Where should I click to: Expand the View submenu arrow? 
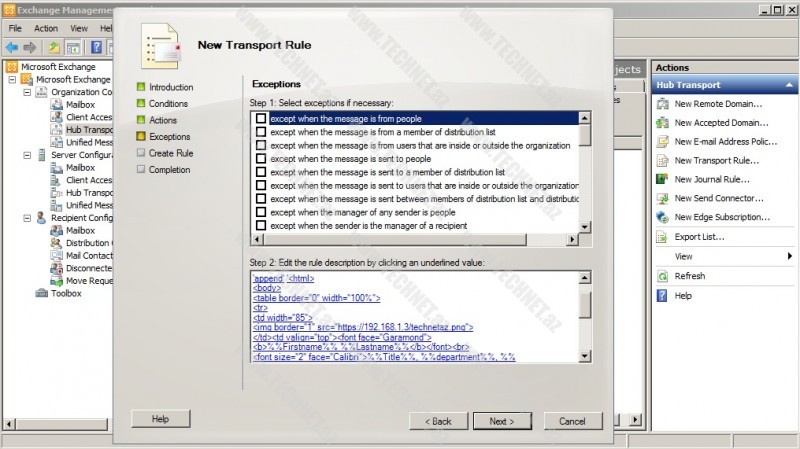tap(790, 256)
